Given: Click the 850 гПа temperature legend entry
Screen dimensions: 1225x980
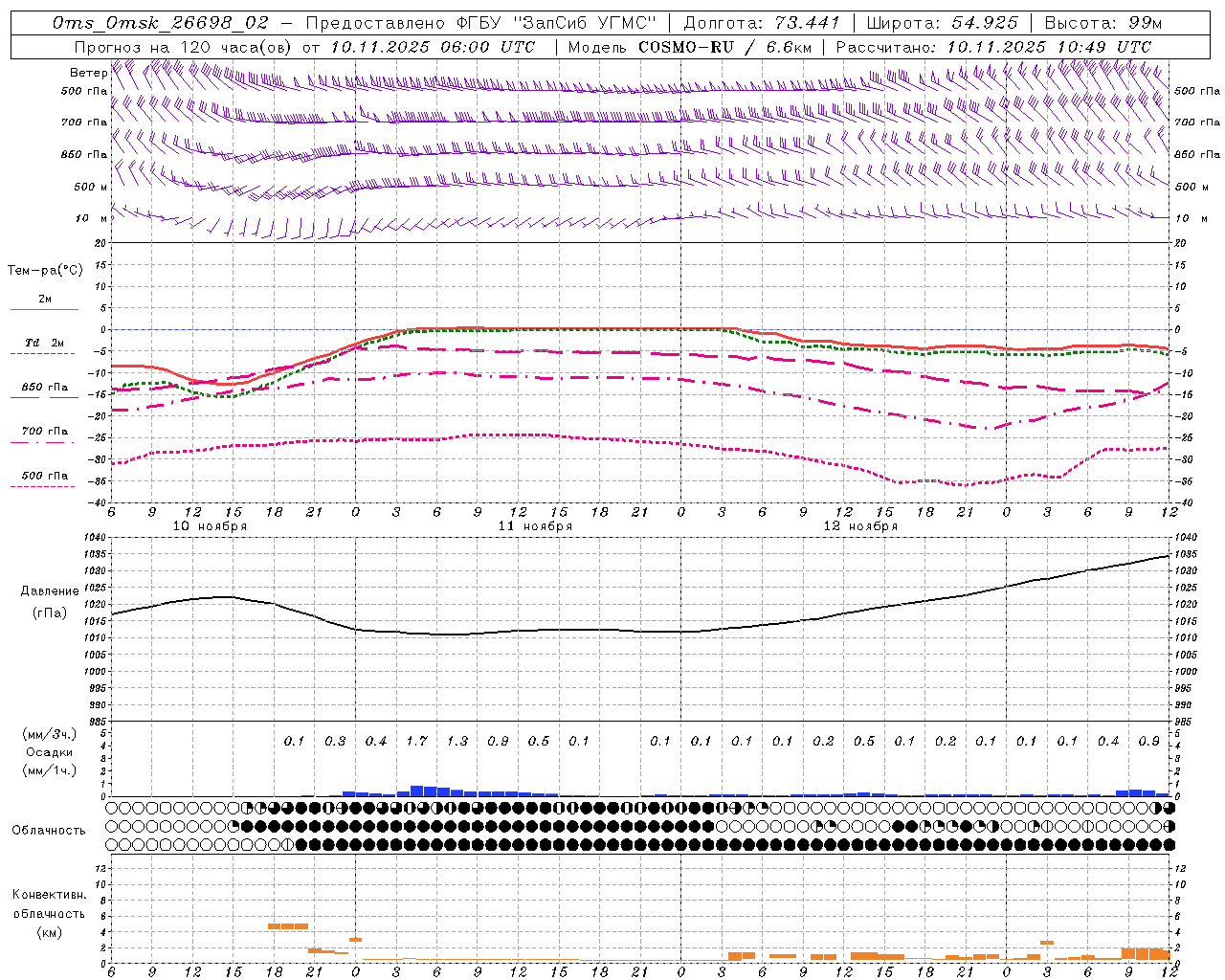Looking at the screenshot, I should tap(44, 391).
